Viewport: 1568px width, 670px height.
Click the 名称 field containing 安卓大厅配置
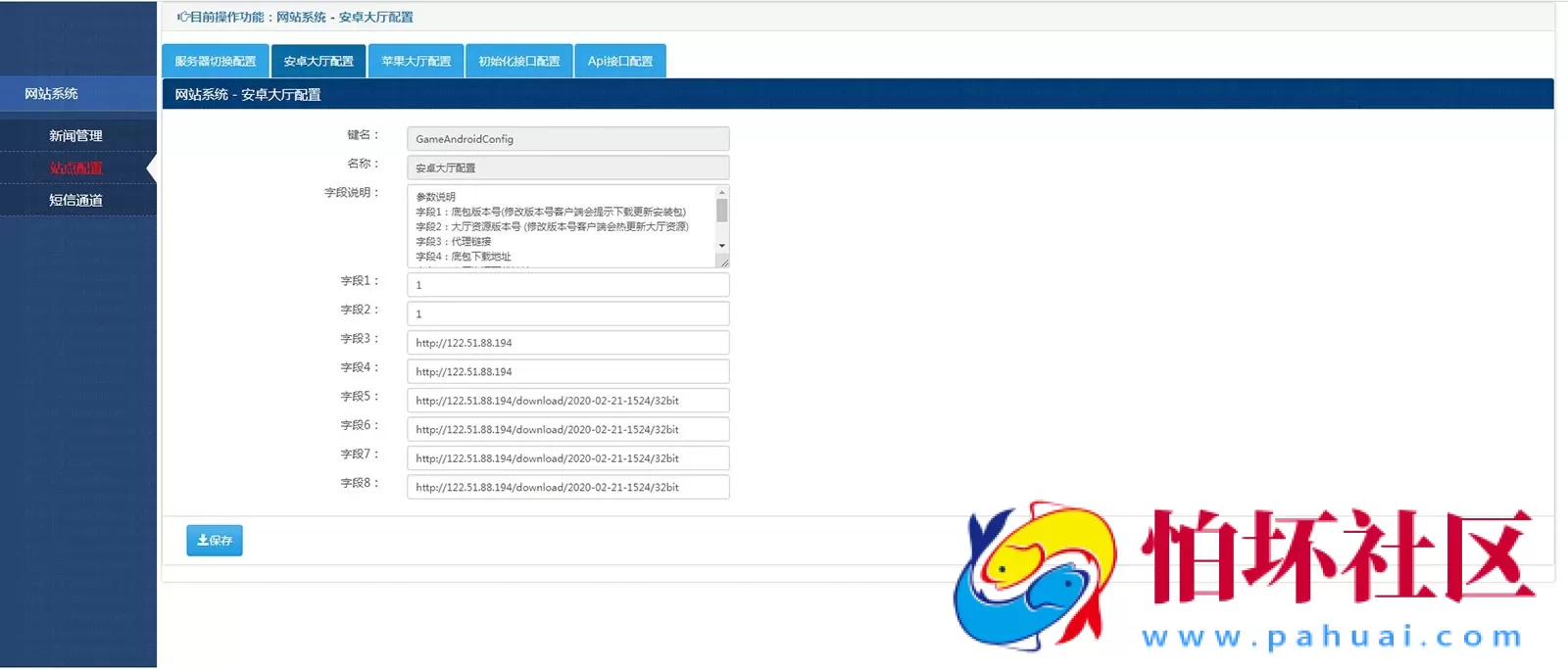click(x=567, y=167)
